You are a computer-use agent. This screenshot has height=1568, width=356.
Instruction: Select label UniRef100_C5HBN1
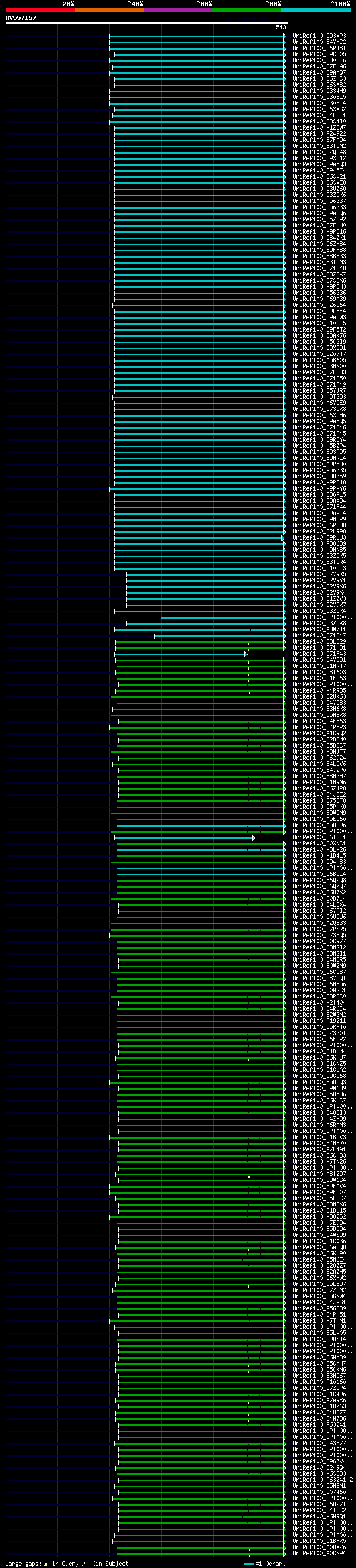pyautogui.click(x=319, y=1486)
